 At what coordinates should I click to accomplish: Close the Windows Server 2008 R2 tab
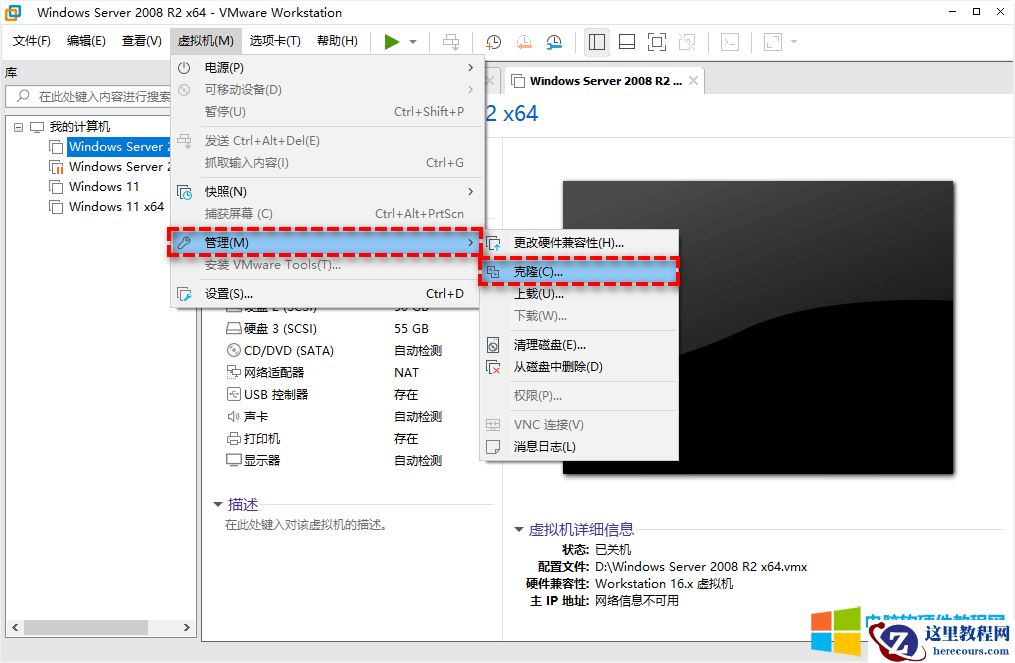coord(693,81)
